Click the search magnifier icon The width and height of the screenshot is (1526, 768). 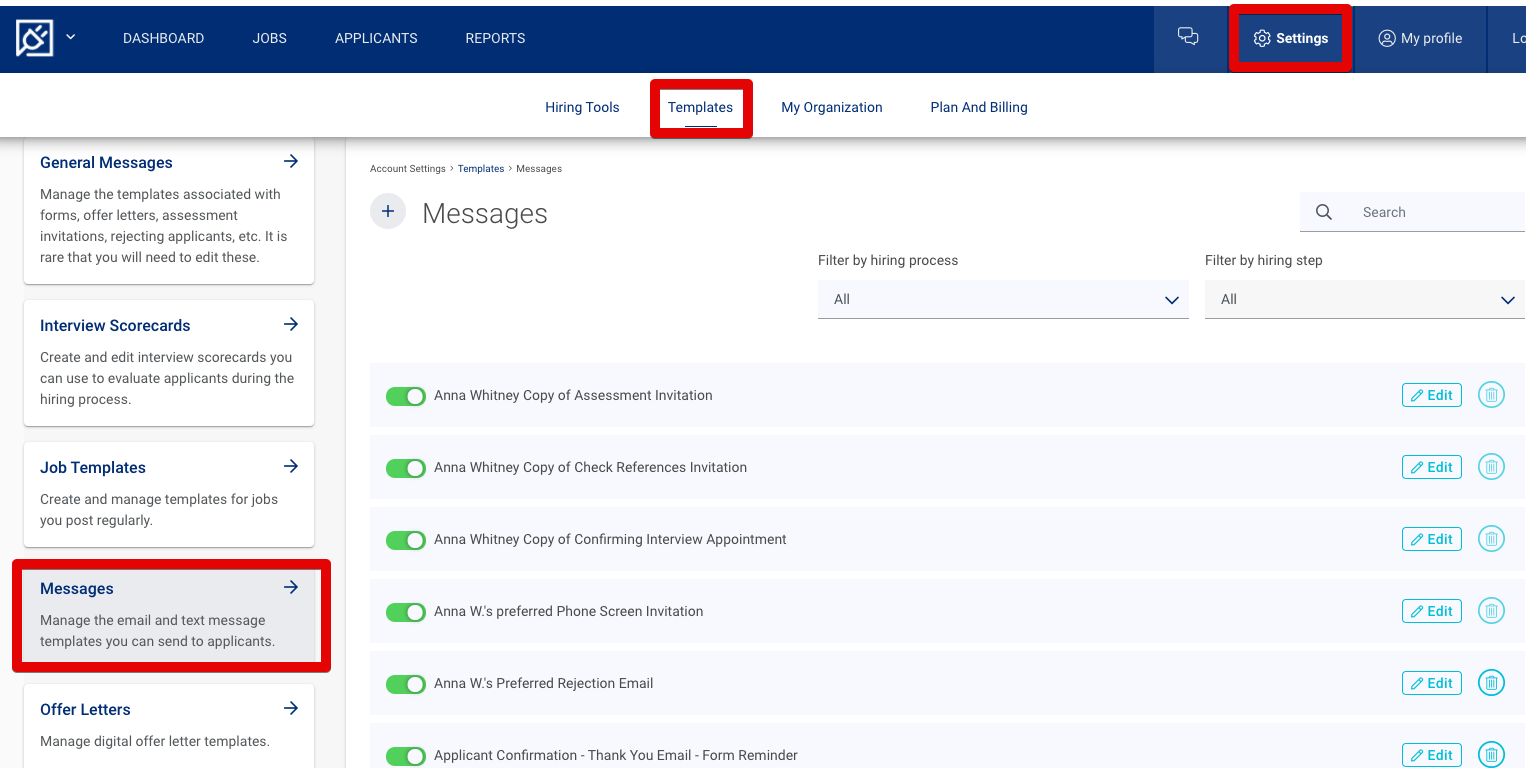[x=1324, y=212]
